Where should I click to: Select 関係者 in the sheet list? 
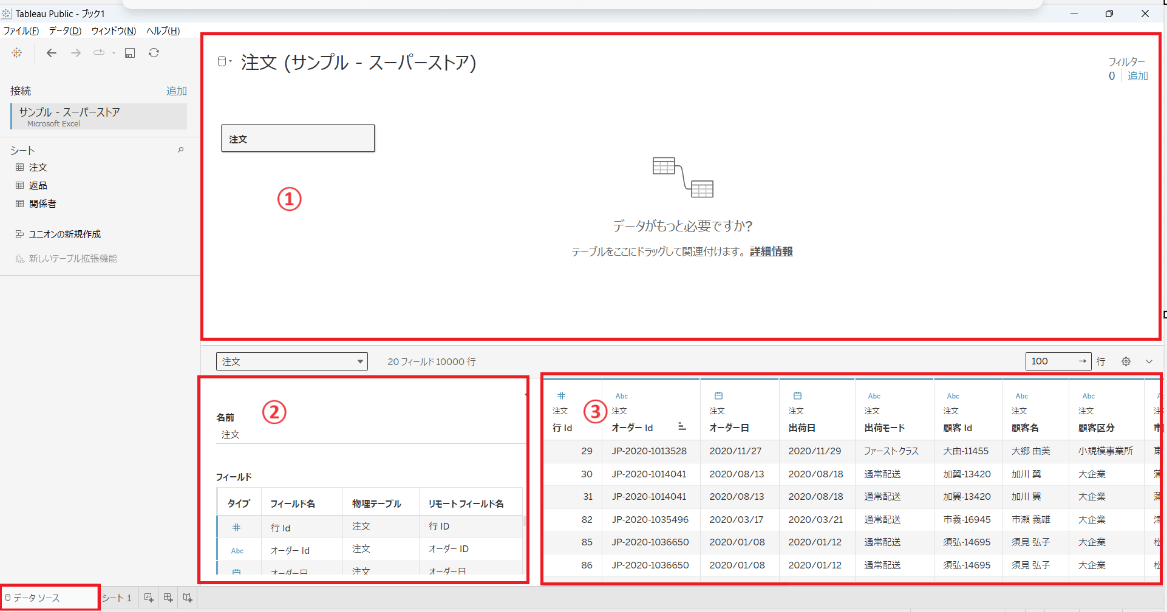point(42,203)
